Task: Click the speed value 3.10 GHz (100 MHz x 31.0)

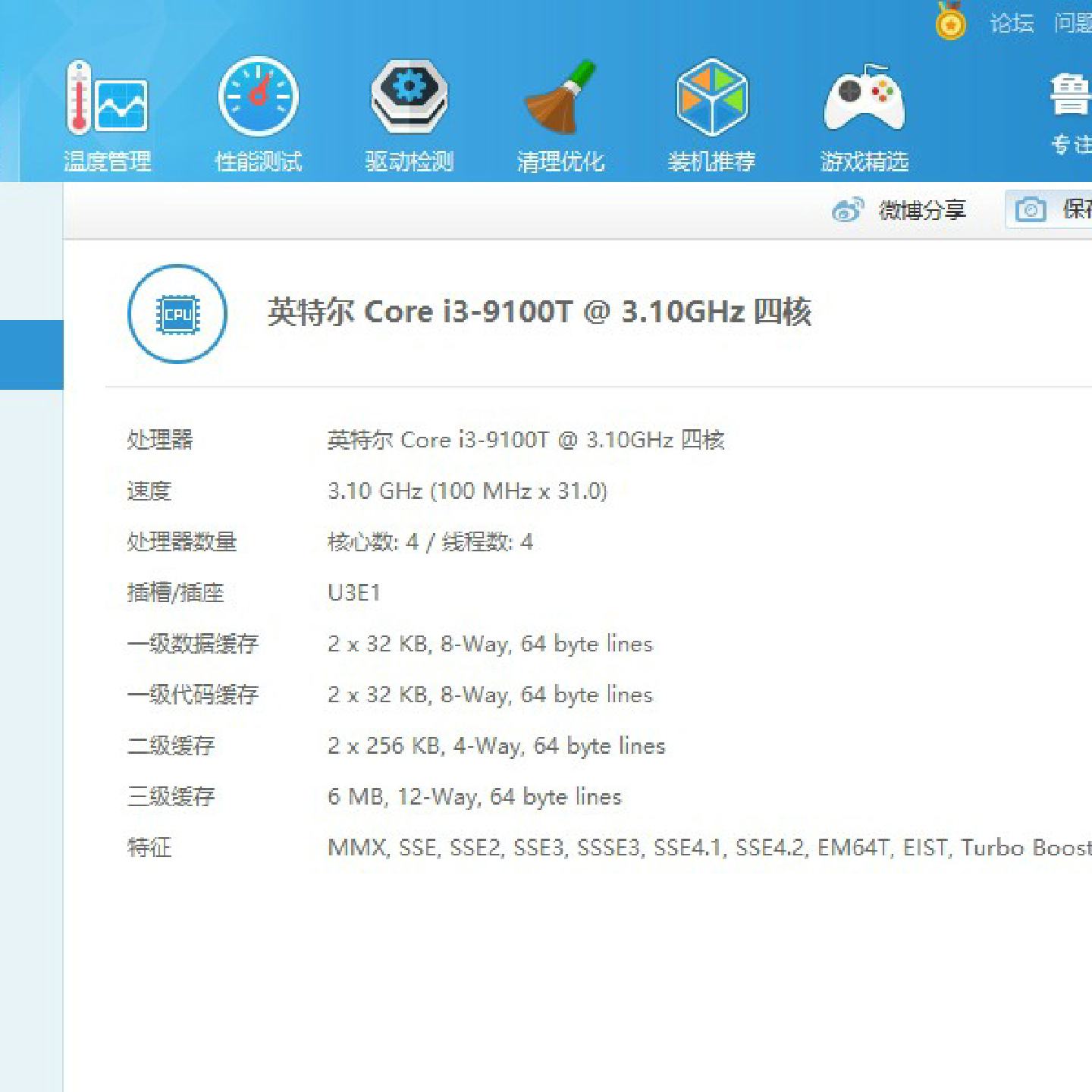Action: pyautogui.click(x=467, y=491)
